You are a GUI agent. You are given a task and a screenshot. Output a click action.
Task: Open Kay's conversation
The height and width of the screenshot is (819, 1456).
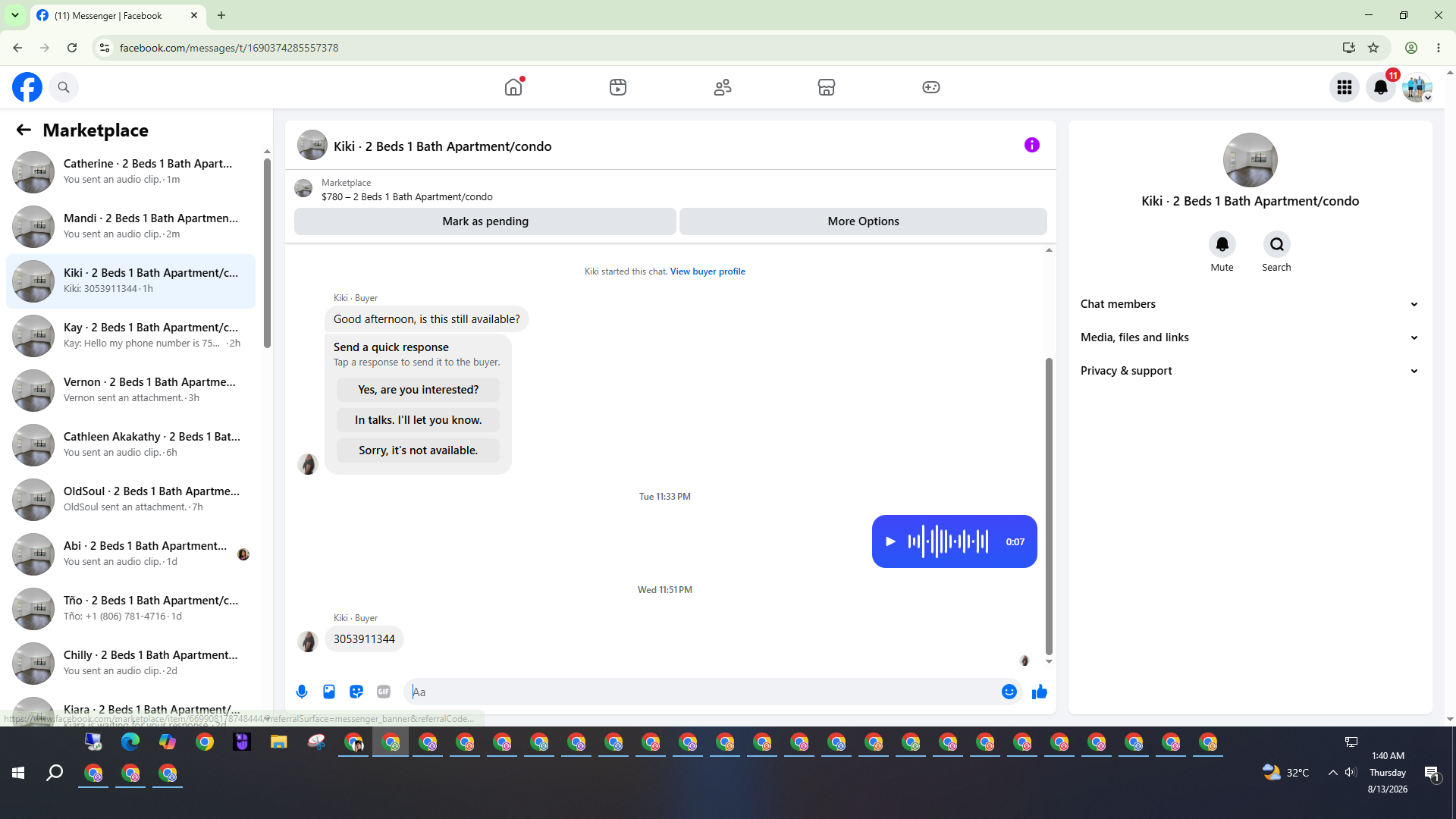(130, 336)
